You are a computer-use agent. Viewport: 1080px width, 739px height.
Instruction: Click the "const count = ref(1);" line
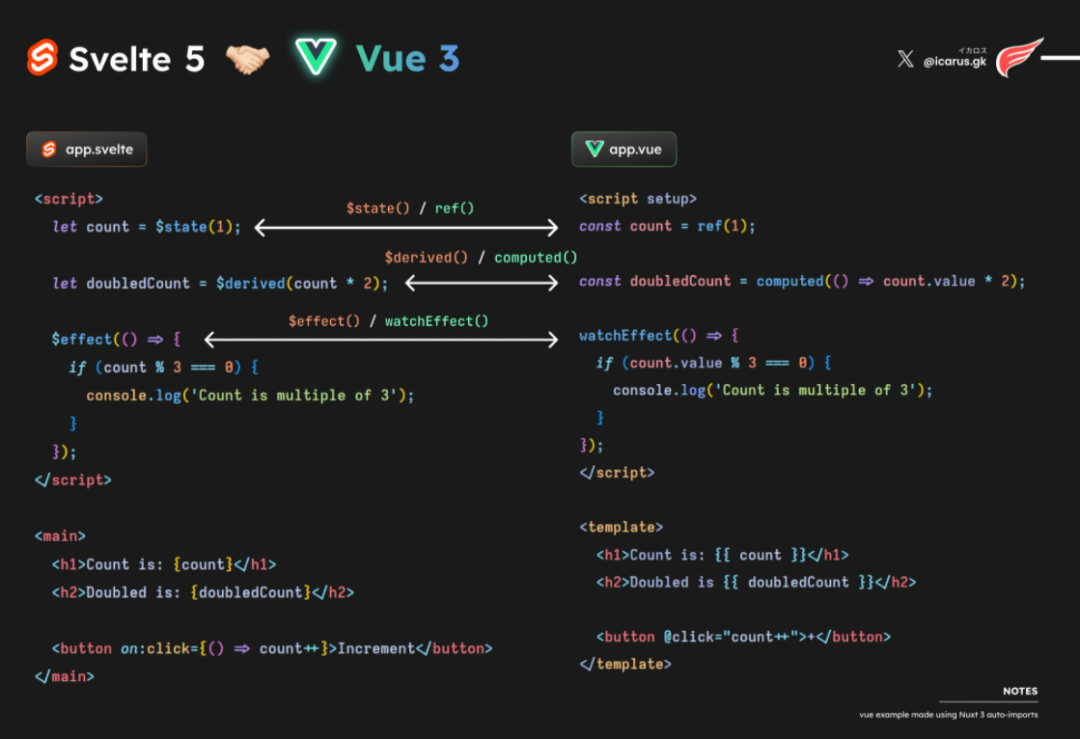tap(667, 227)
